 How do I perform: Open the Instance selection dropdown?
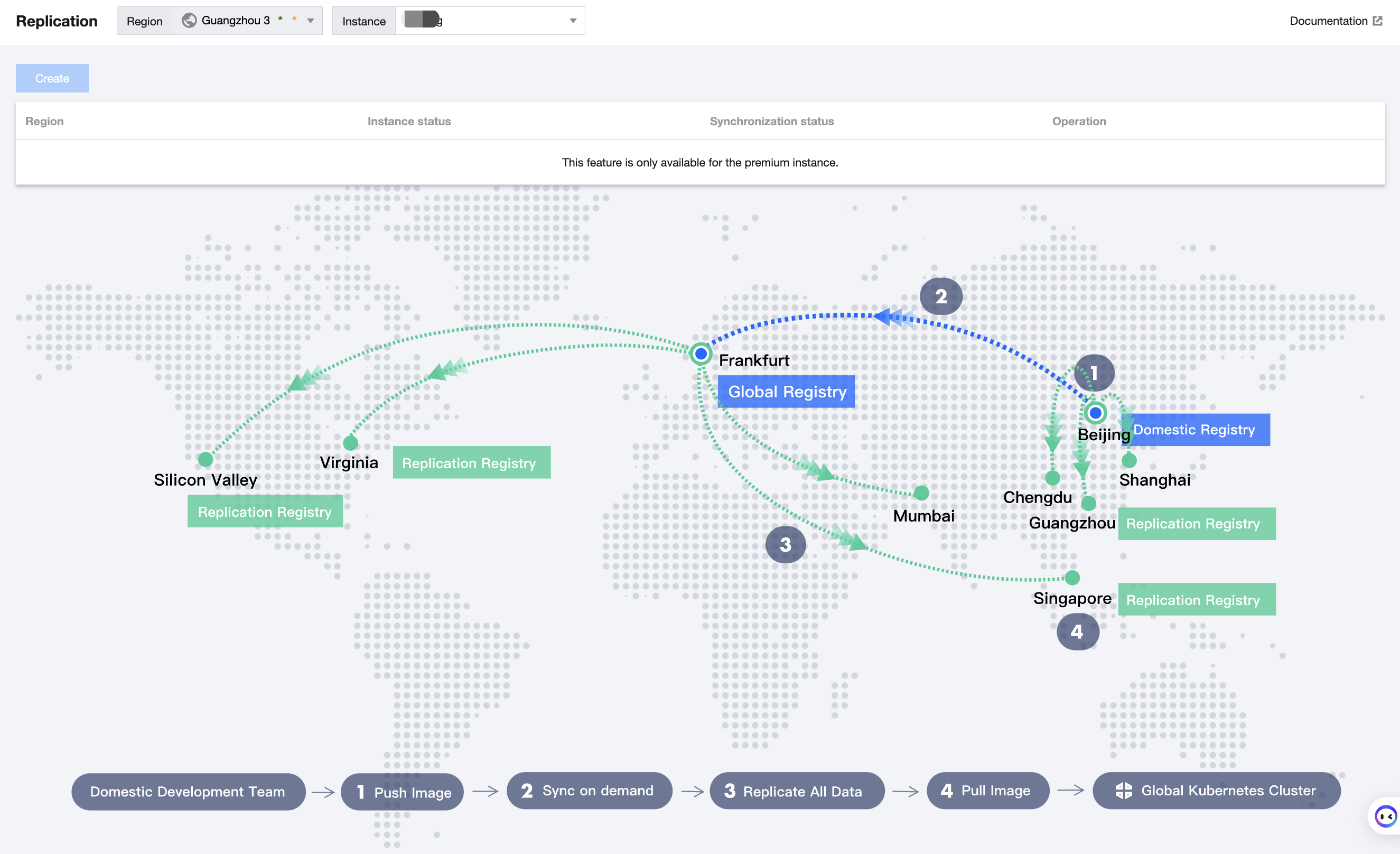[x=490, y=21]
